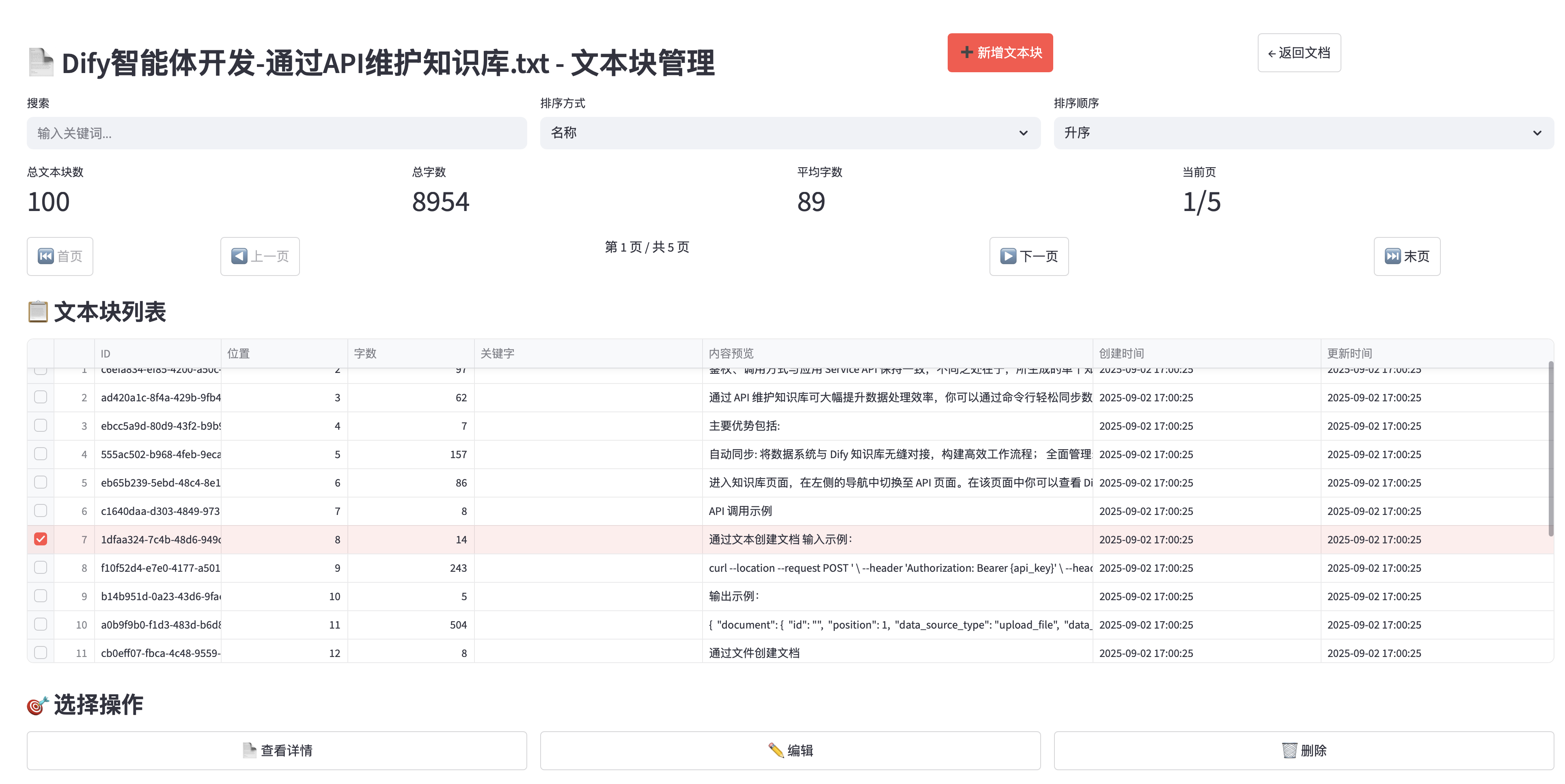The height and width of the screenshot is (784, 1565).
Task: Click the 输出示例 preview cell
Action: tap(897, 597)
